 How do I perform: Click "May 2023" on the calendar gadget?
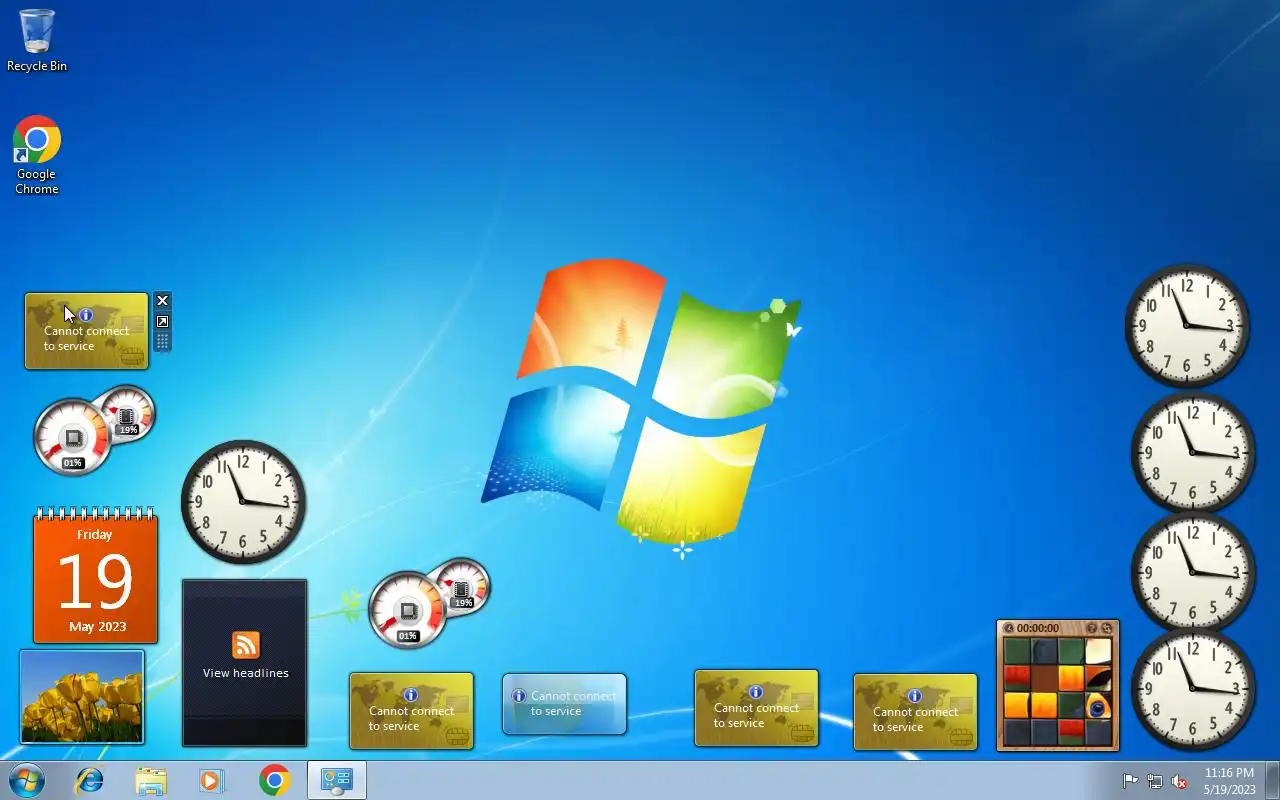coord(97,627)
